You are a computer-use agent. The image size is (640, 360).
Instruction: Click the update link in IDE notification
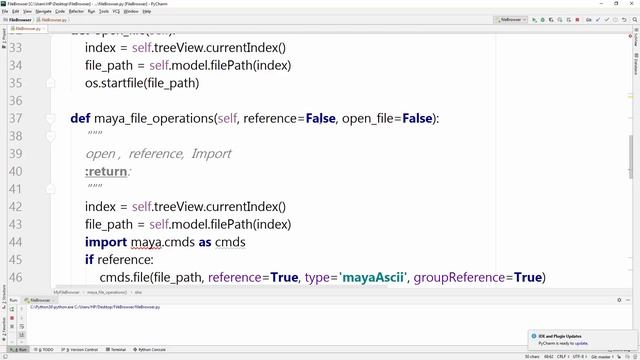pyautogui.click(x=582, y=343)
